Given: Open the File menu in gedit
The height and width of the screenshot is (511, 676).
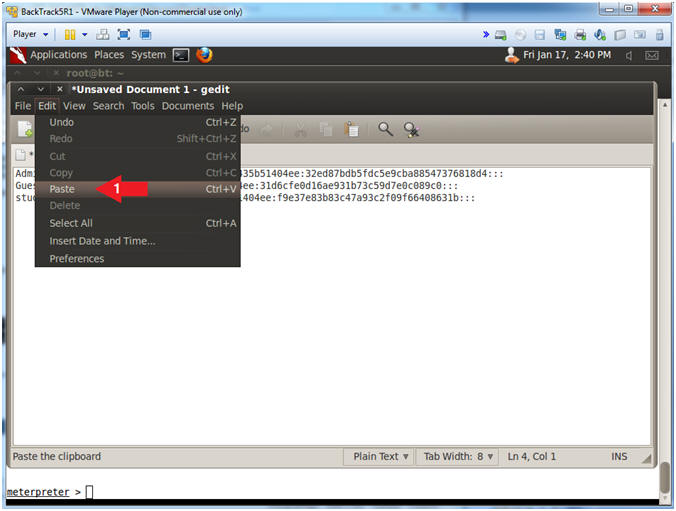Looking at the screenshot, I should pos(23,106).
